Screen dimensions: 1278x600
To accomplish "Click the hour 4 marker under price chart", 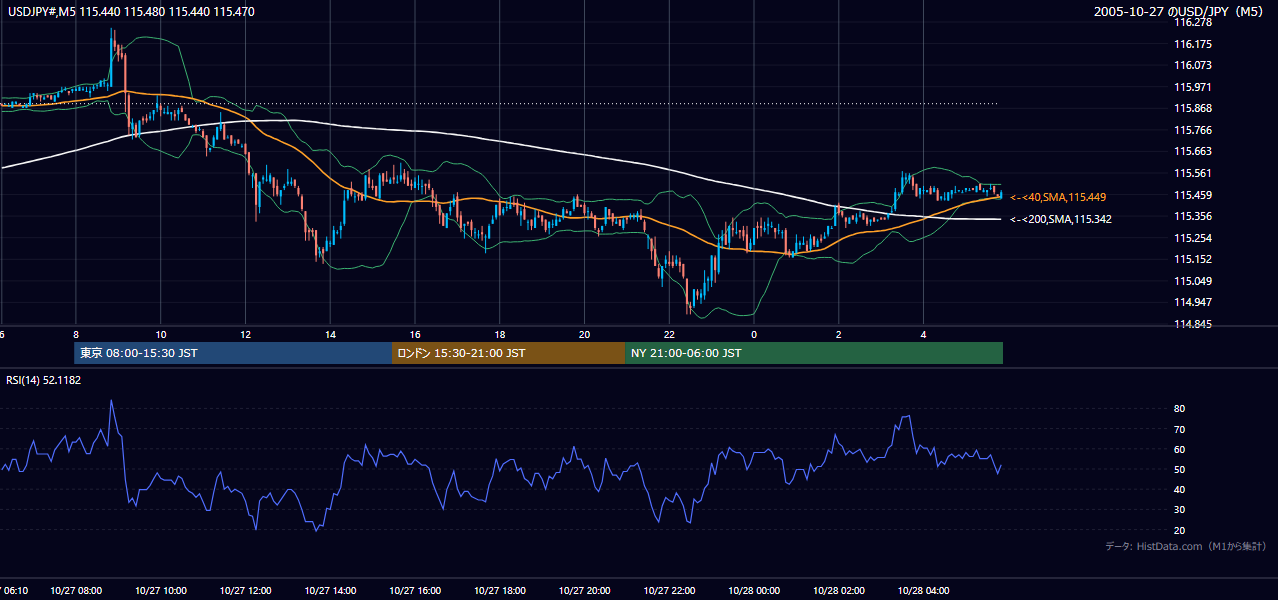I will coord(923,335).
